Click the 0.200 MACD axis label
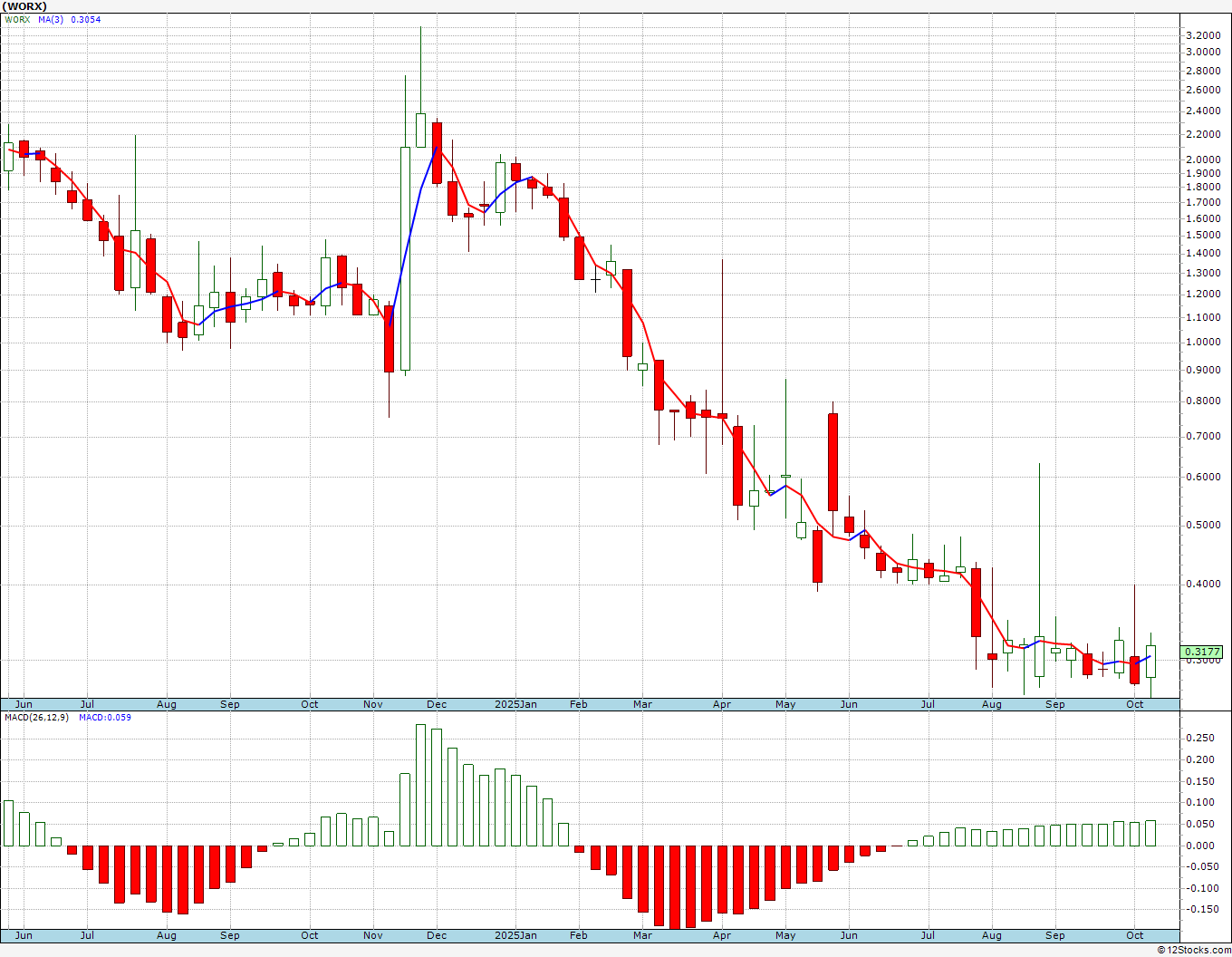This screenshot has height=957, width=1232. click(x=1199, y=759)
